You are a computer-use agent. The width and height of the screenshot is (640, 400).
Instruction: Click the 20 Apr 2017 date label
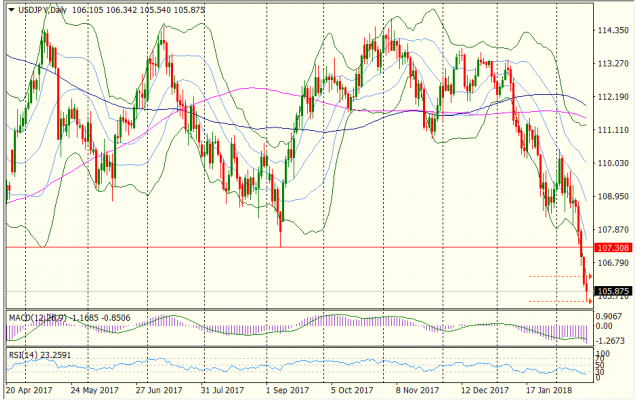[28, 389]
